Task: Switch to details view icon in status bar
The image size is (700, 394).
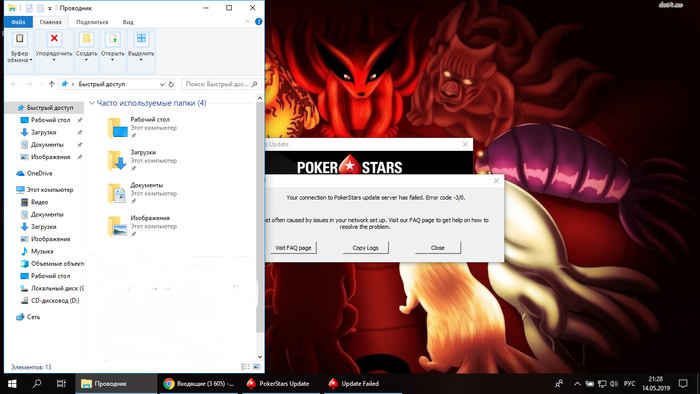Action: coord(245,367)
